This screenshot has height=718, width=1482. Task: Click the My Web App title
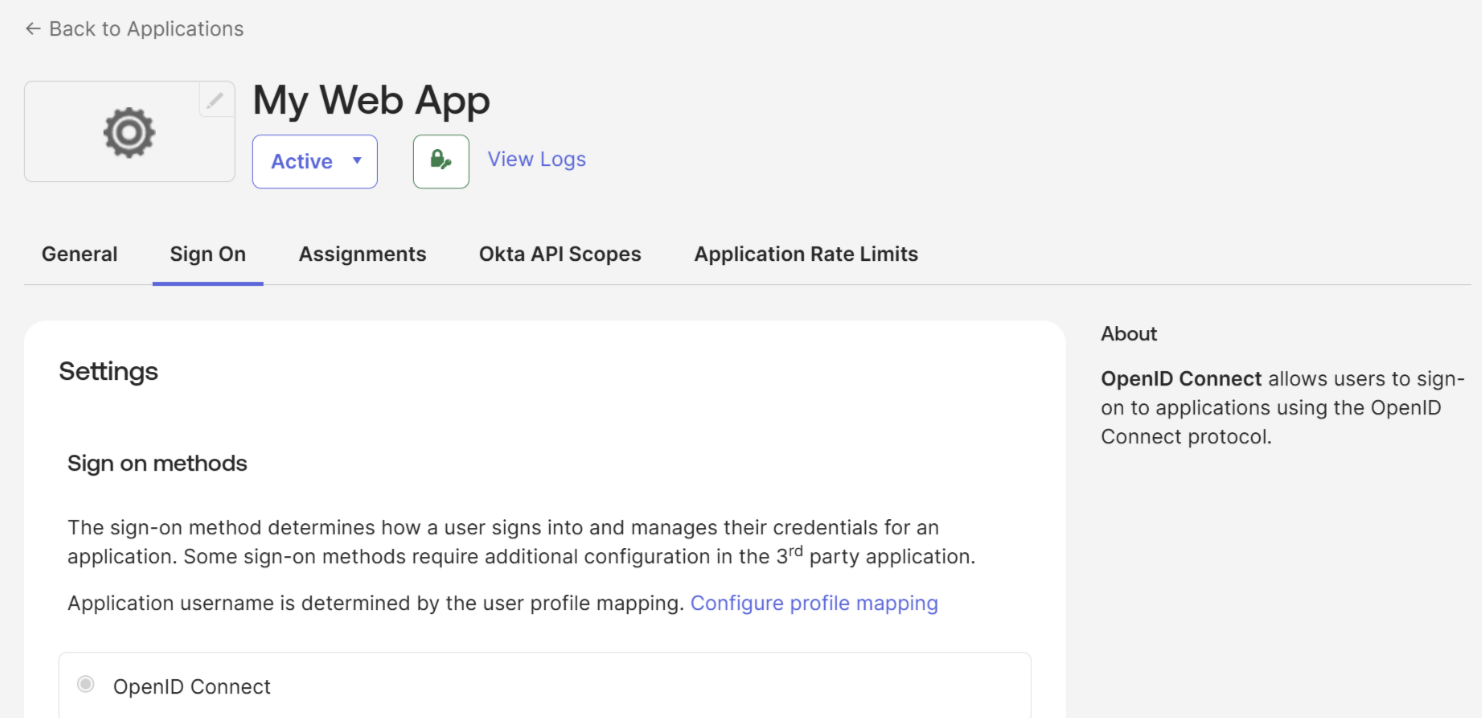pos(371,100)
